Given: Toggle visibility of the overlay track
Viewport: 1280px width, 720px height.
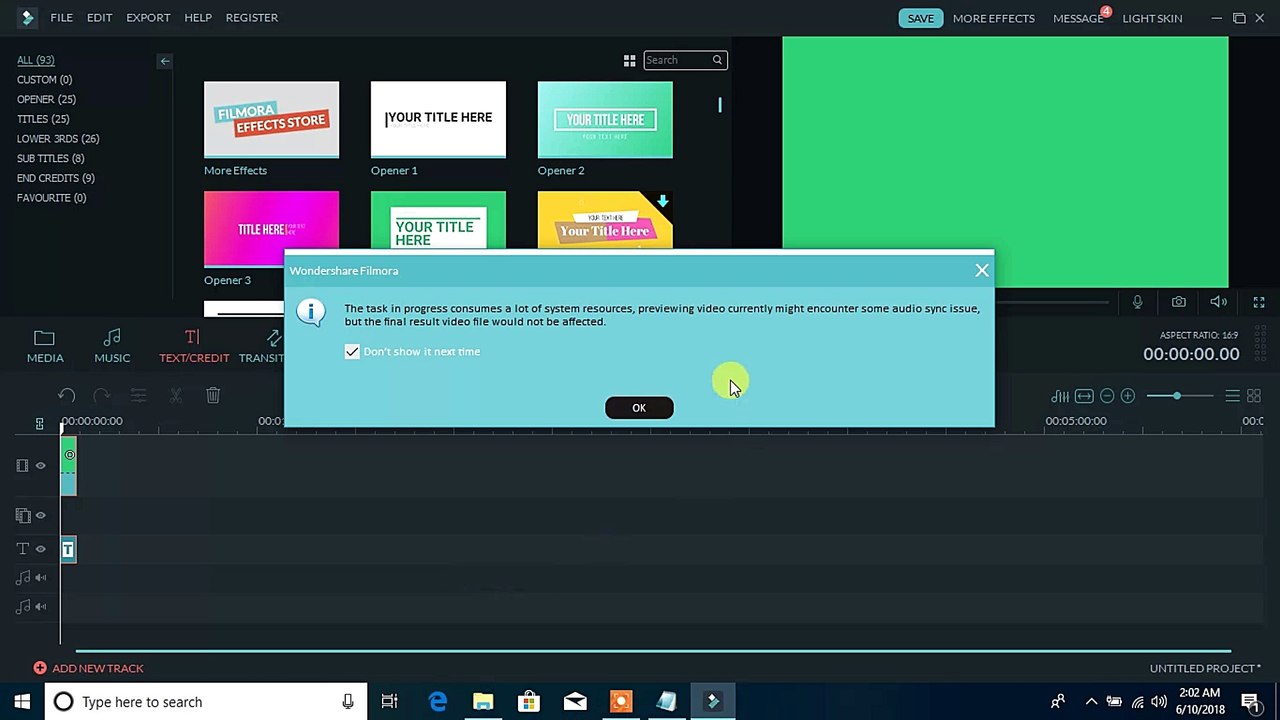Looking at the screenshot, I should tap(41, 516).
